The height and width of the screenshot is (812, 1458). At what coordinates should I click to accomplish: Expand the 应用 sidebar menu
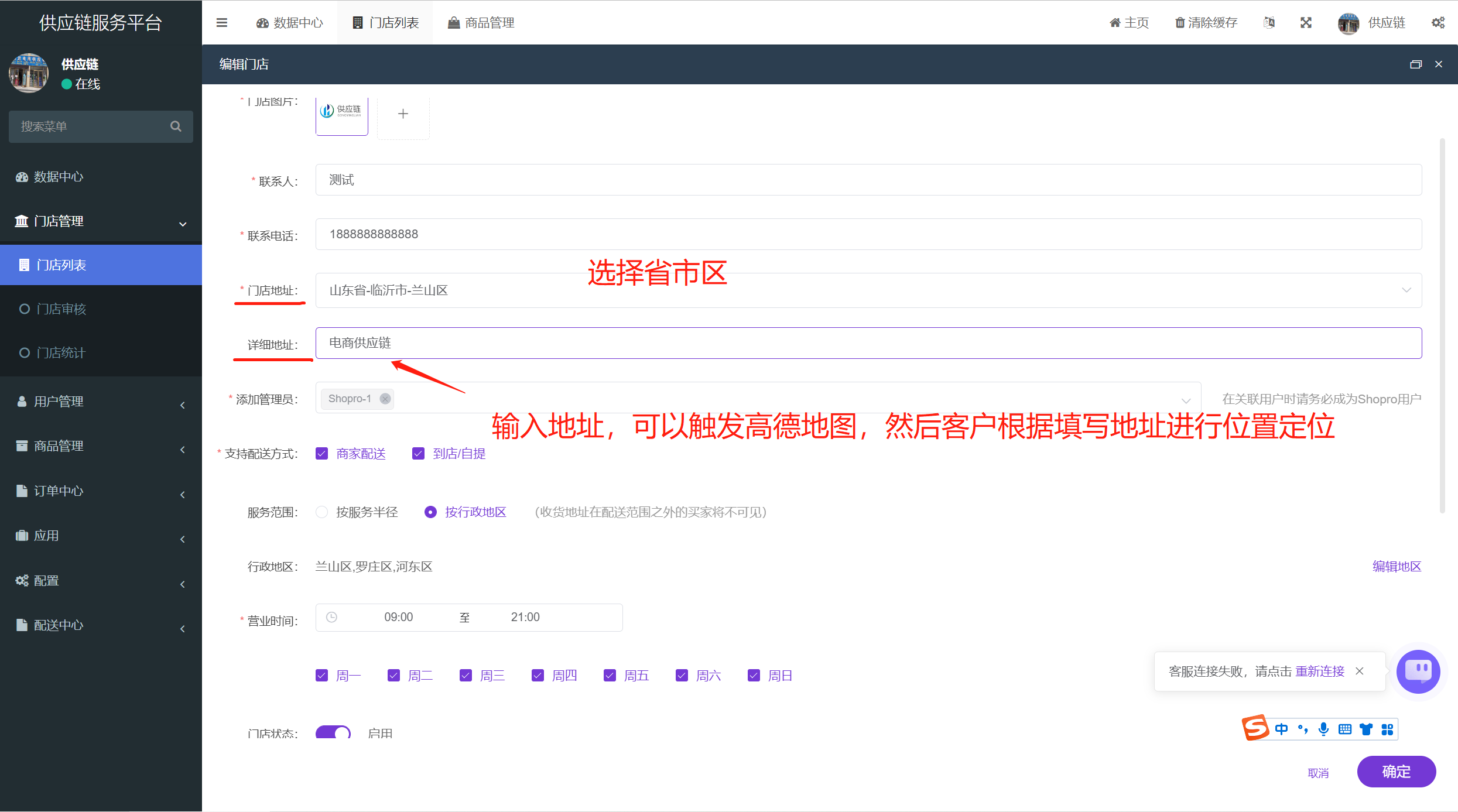pos(101,536)
